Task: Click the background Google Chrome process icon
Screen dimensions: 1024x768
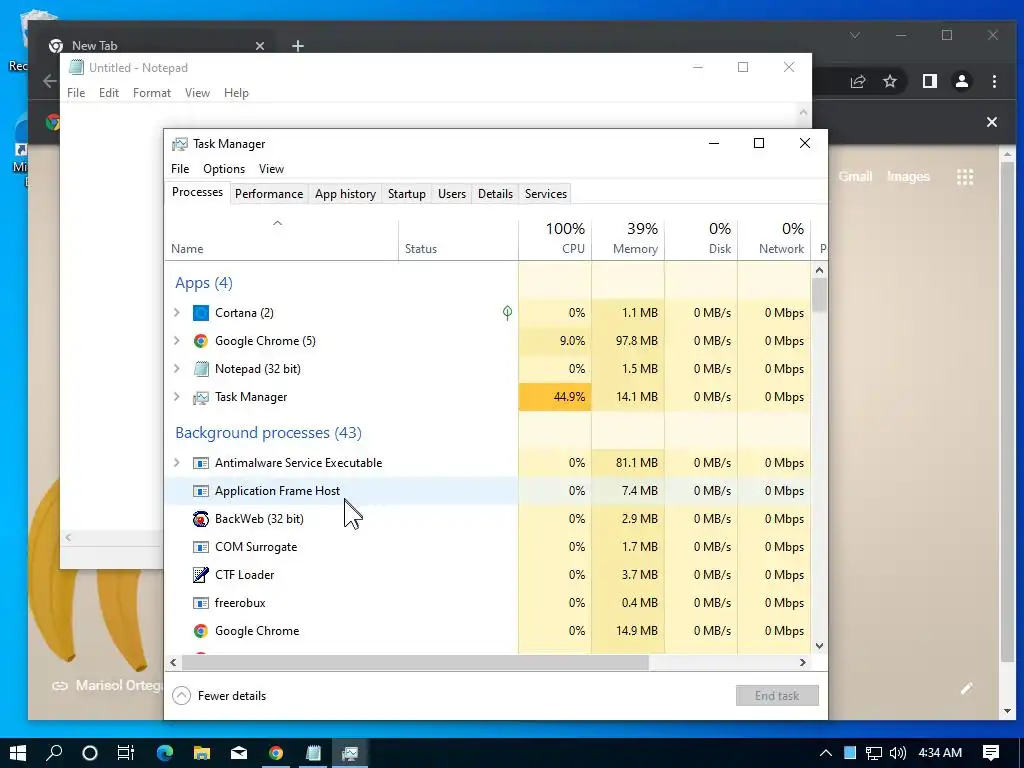Action: click(x=200, y=631)
